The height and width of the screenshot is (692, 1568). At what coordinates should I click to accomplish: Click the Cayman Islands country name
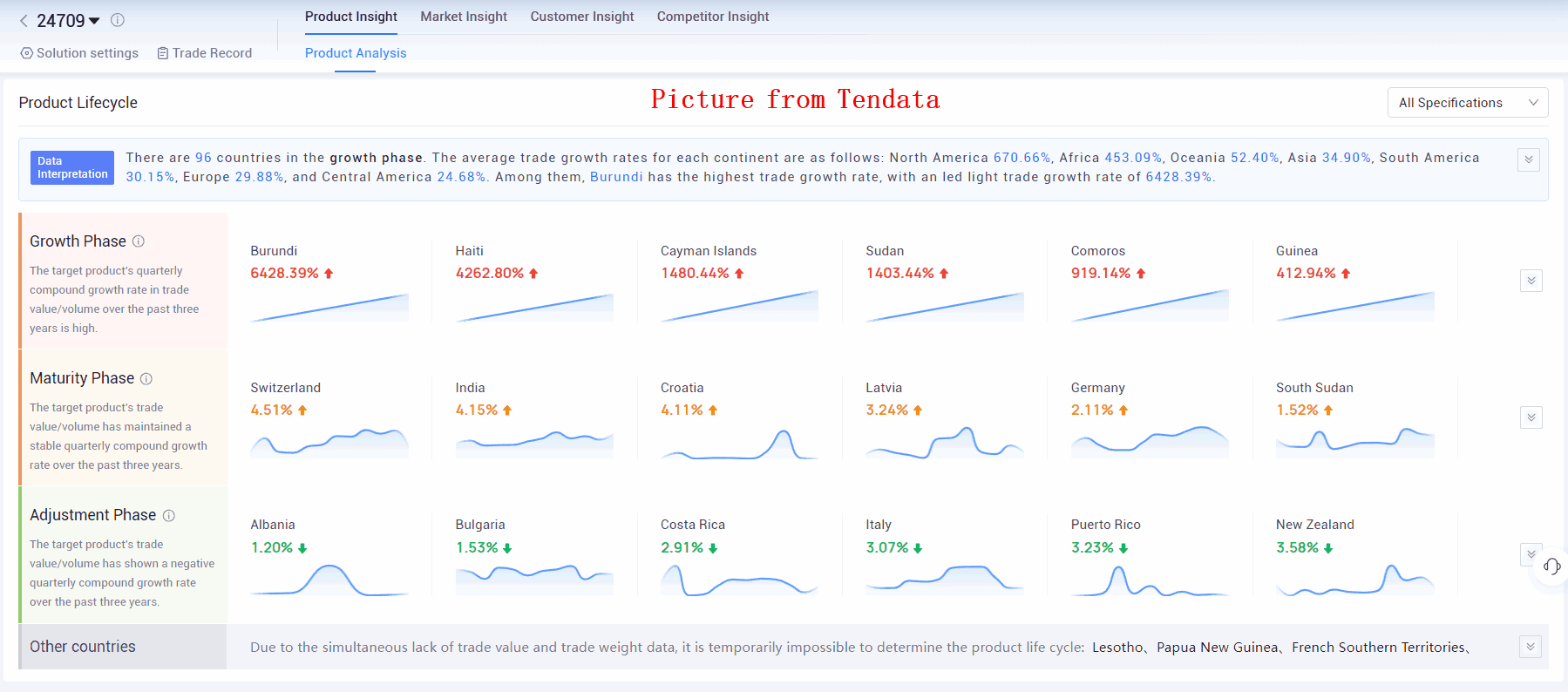pos(709,251)
